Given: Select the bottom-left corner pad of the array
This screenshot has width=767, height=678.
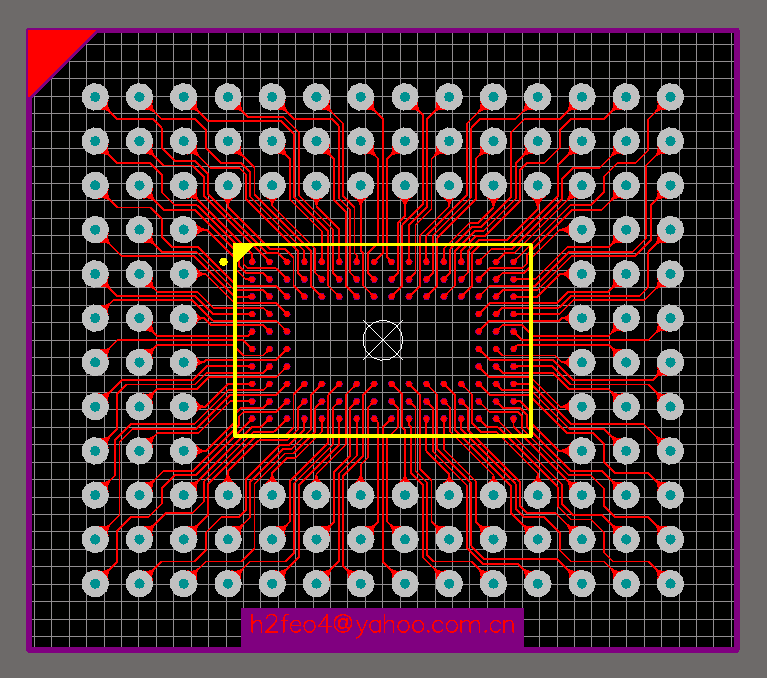Looking at the screenshot, I should (95, 584).
